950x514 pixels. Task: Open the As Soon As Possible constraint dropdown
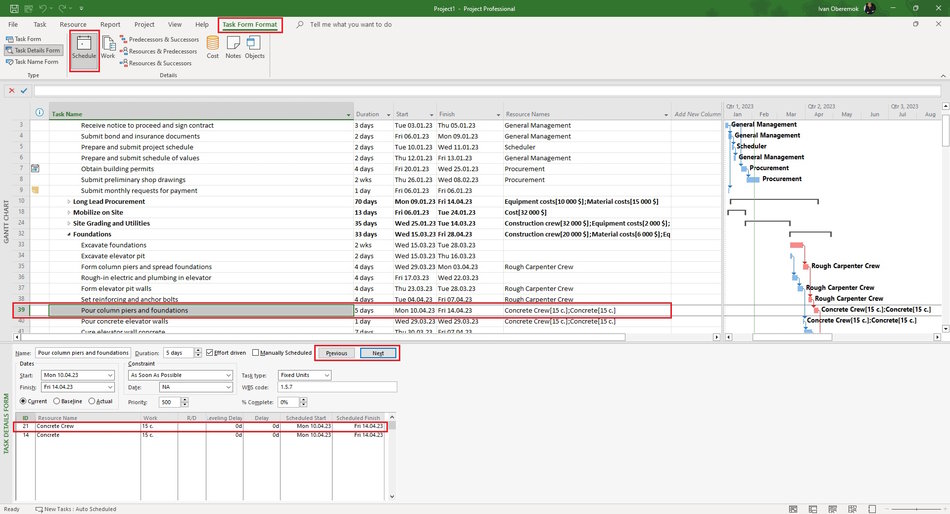click(x=228, y=375)
